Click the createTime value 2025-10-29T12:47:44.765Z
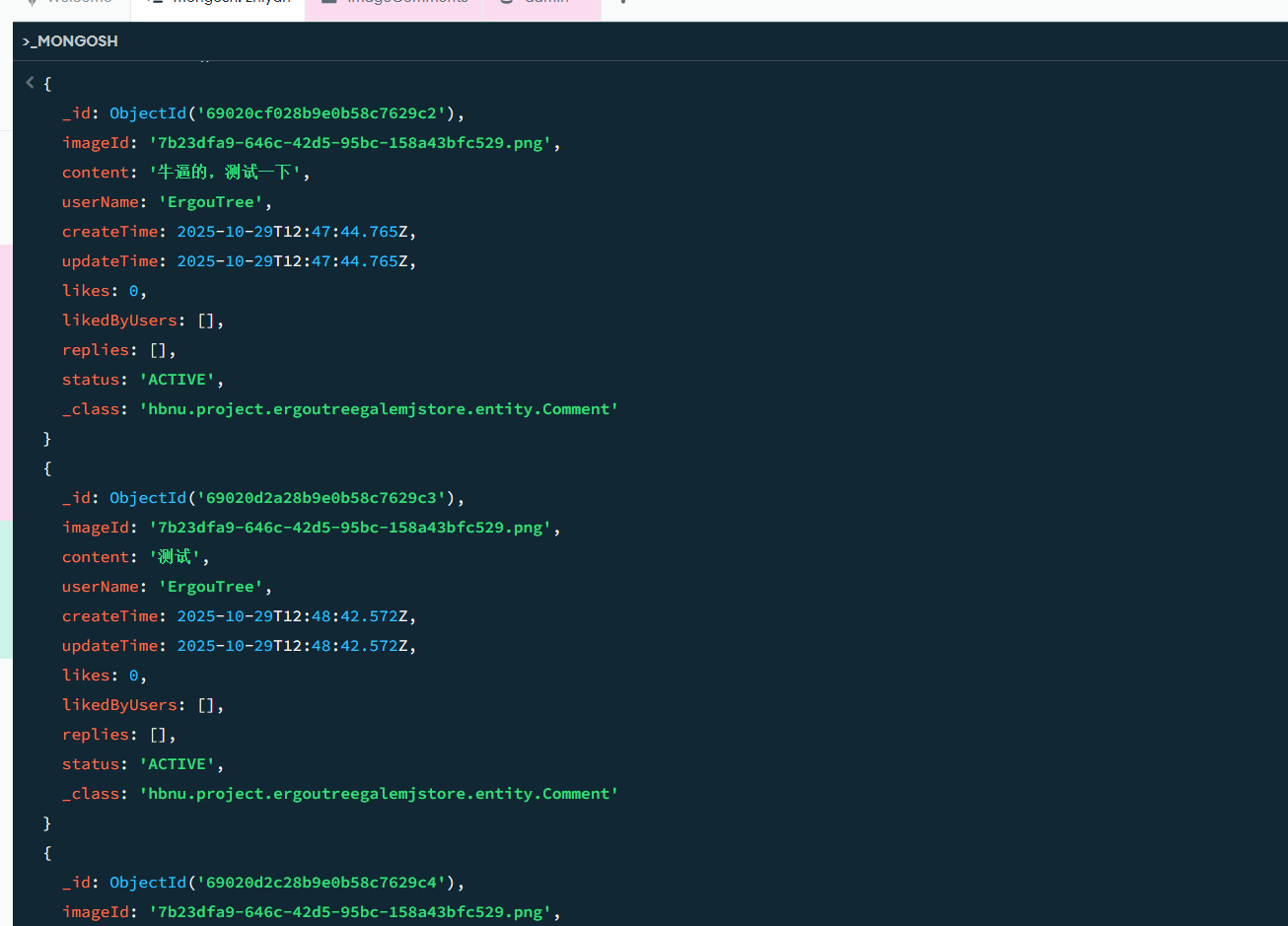1288x926 pixels. pyautogui.click(x=296, y=232)
